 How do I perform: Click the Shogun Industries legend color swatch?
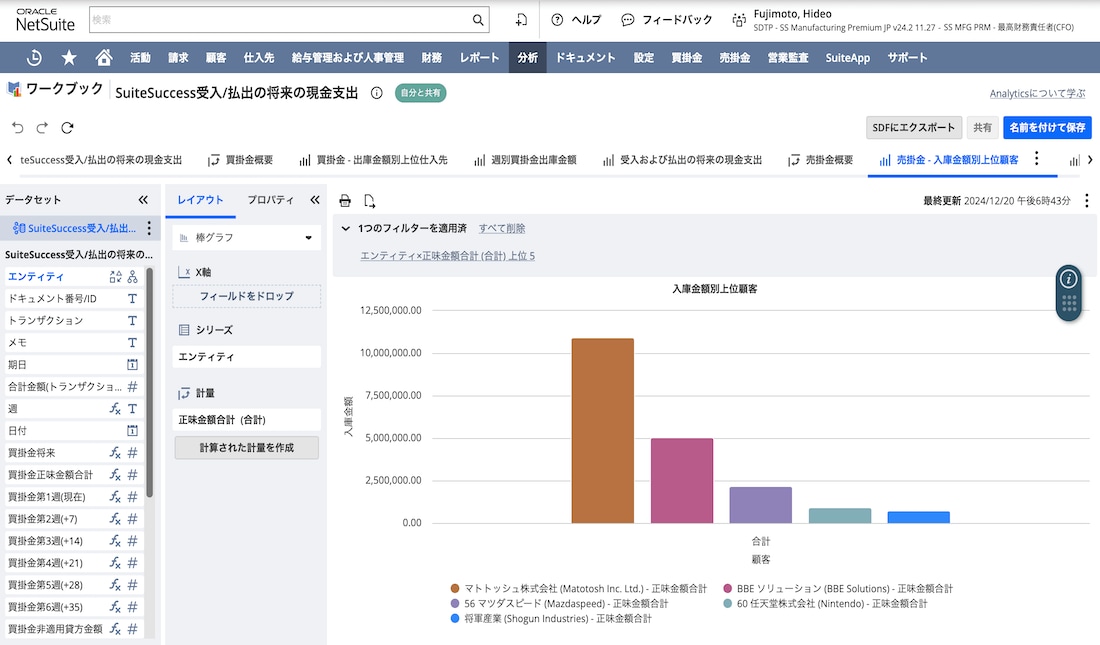coord(455,618)
